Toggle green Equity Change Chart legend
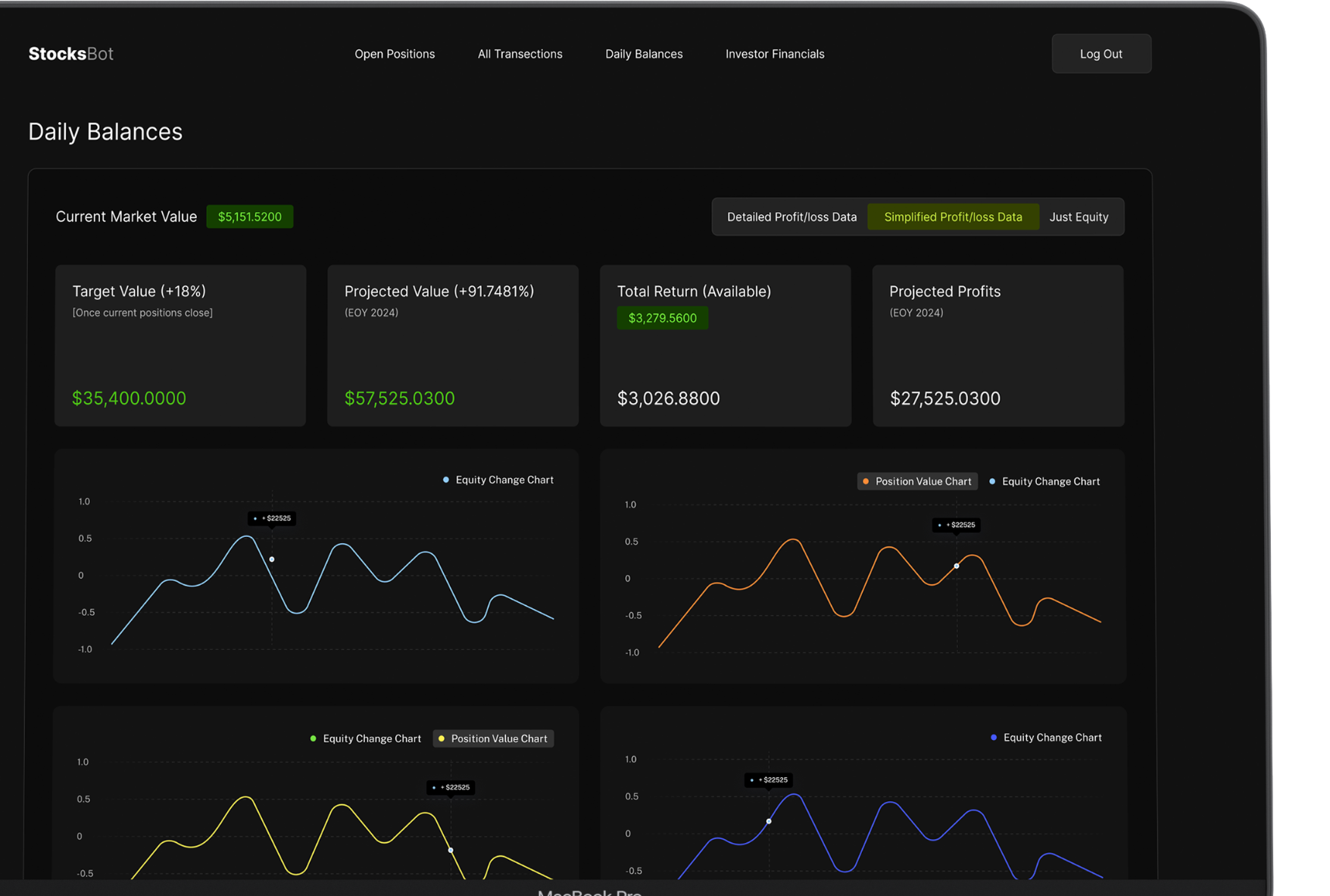The height and width of the screenshot is (896, 1330). [x=366, y=738]
